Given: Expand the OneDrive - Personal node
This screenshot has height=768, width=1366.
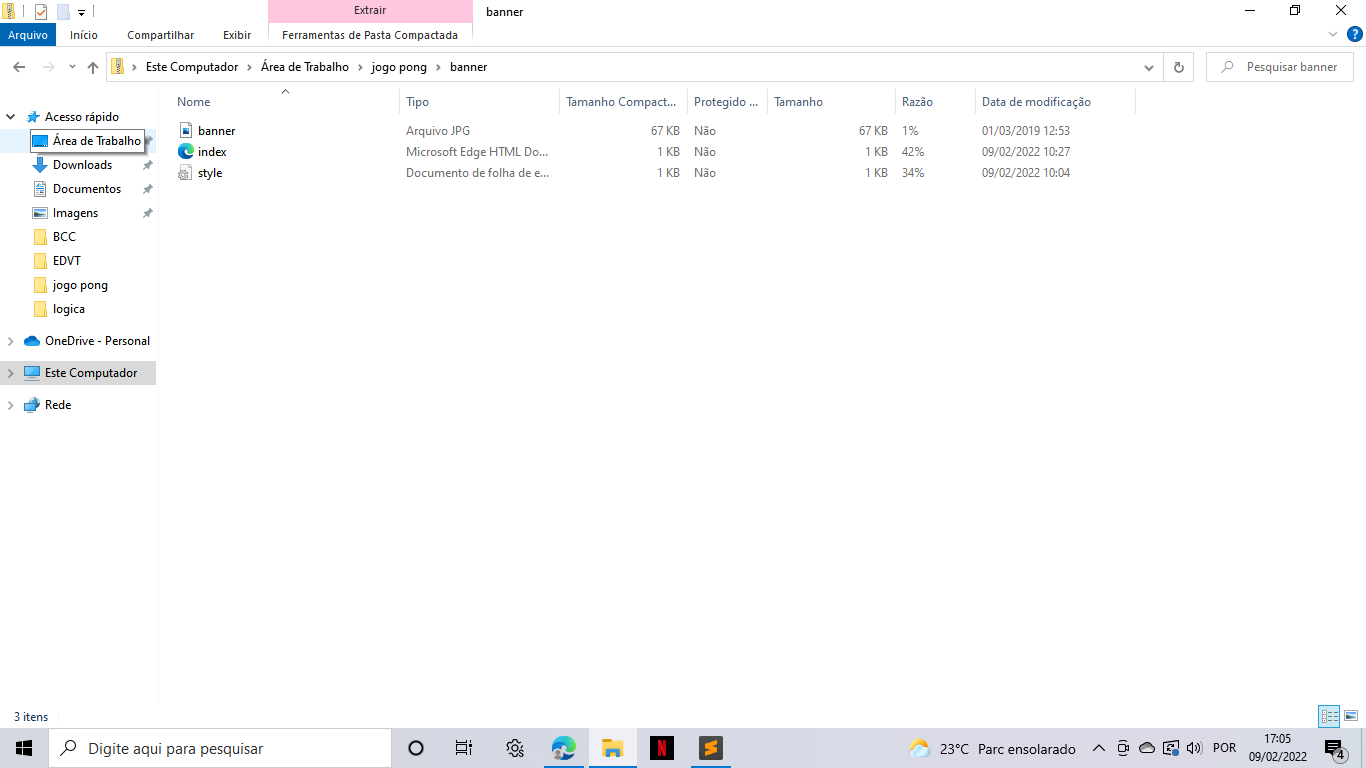Looking at the screenshot, I should [11, 341].
